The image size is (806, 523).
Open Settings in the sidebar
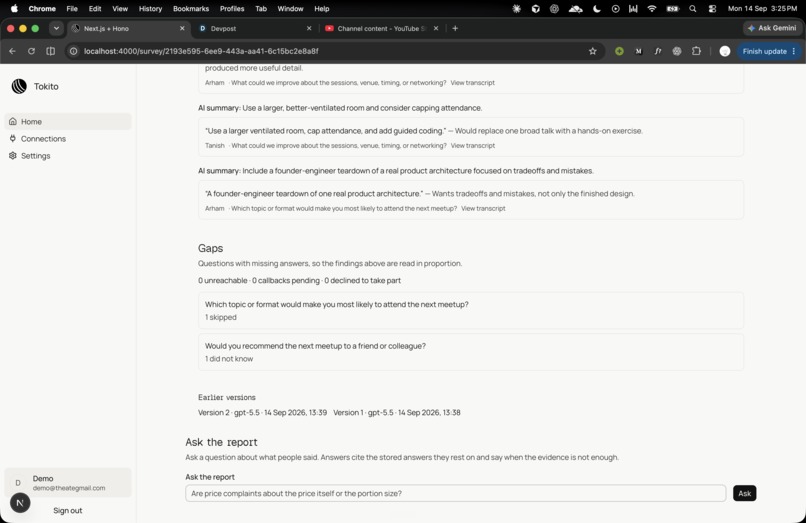pyautogui.click(x=68, y=155)
